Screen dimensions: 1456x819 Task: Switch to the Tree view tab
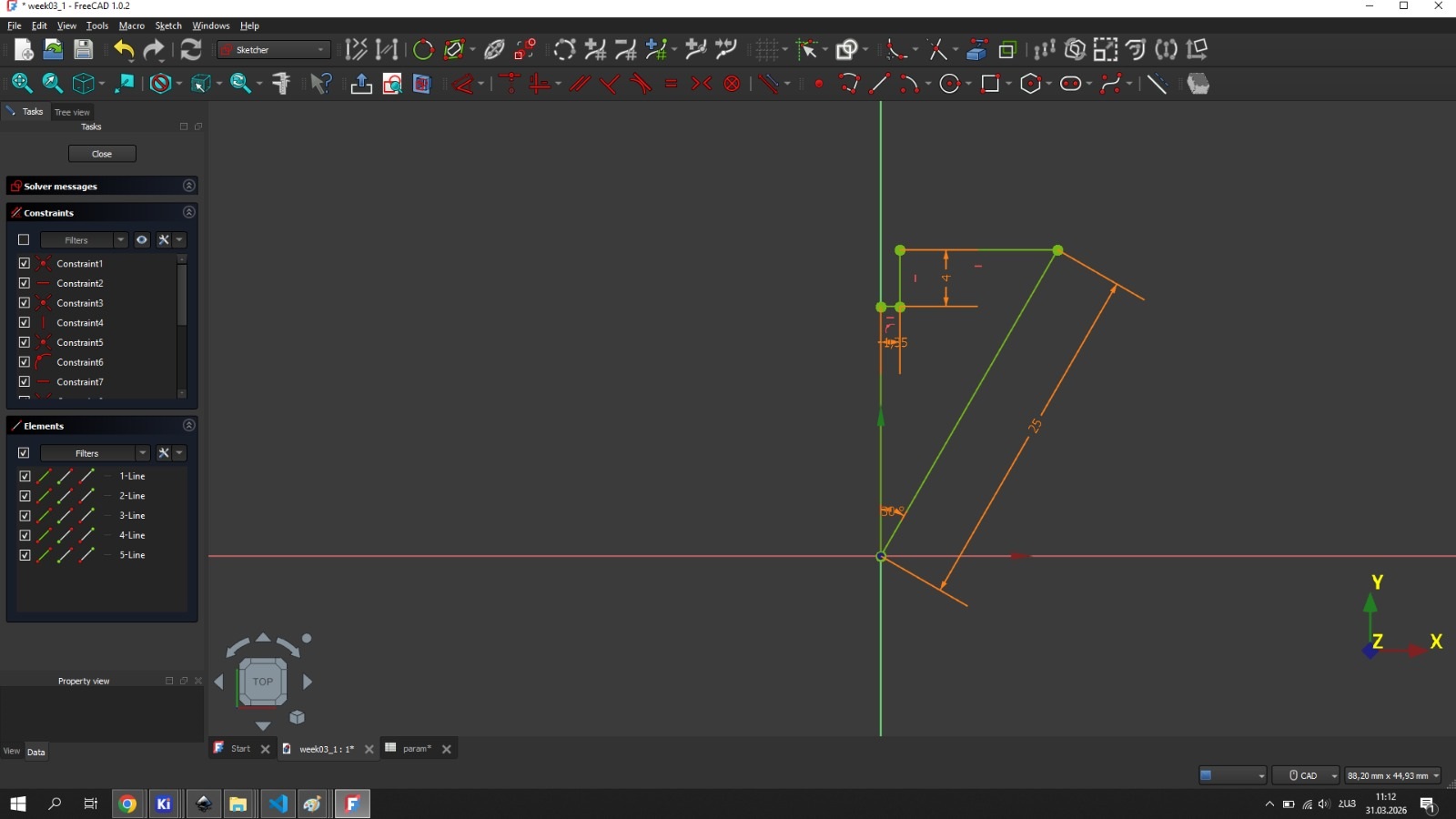tap(72, 112)
